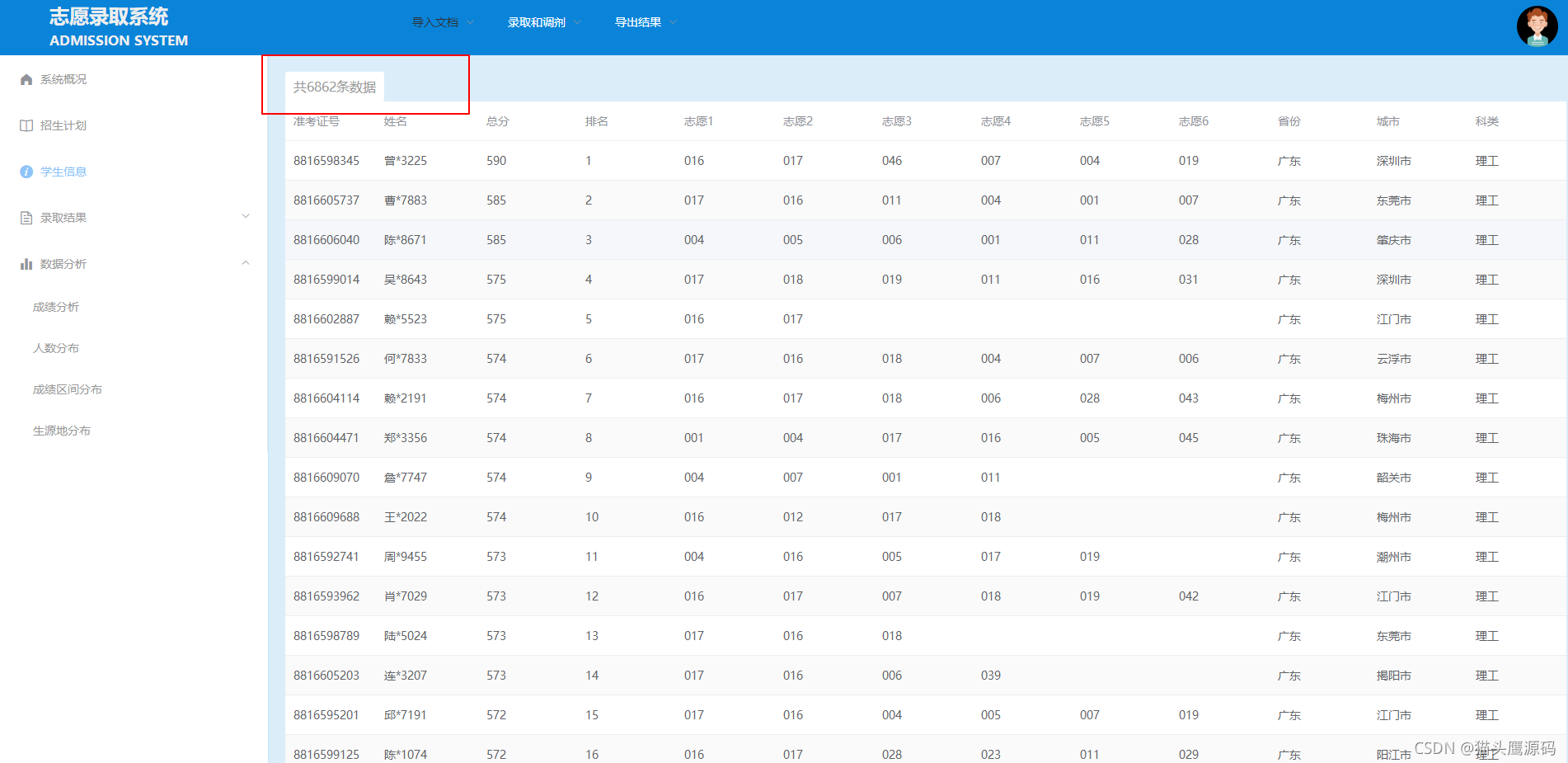
Task: Click the 志愿1 column header
Action: [699, 121]
